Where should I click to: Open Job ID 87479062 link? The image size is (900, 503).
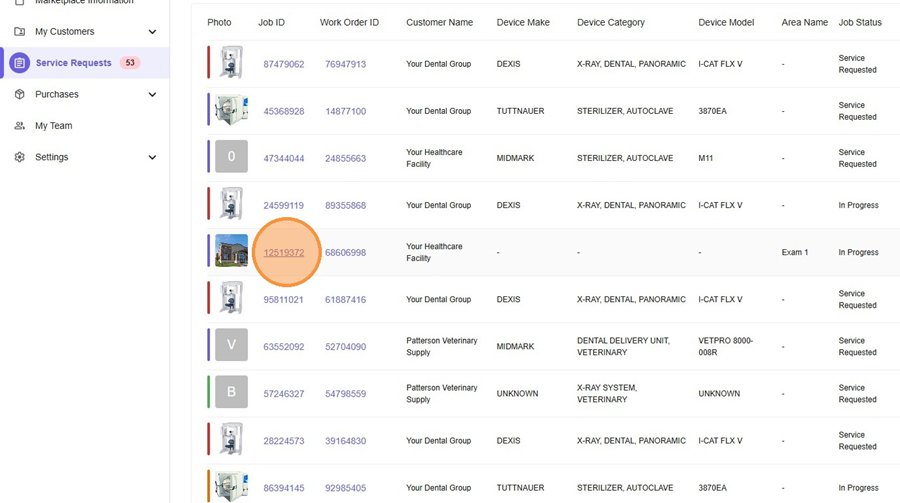284,64
